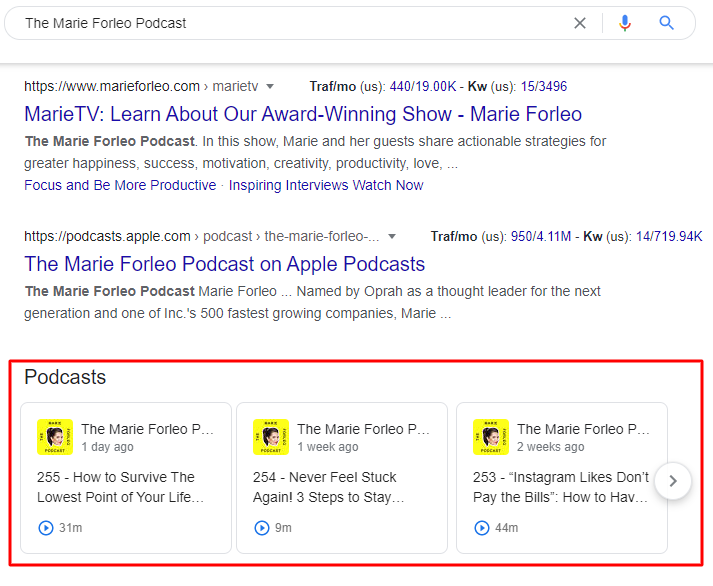Advance podcasts carousel with next arrow
The height and width of the screenshot is (586, 713).
point(673,481)
